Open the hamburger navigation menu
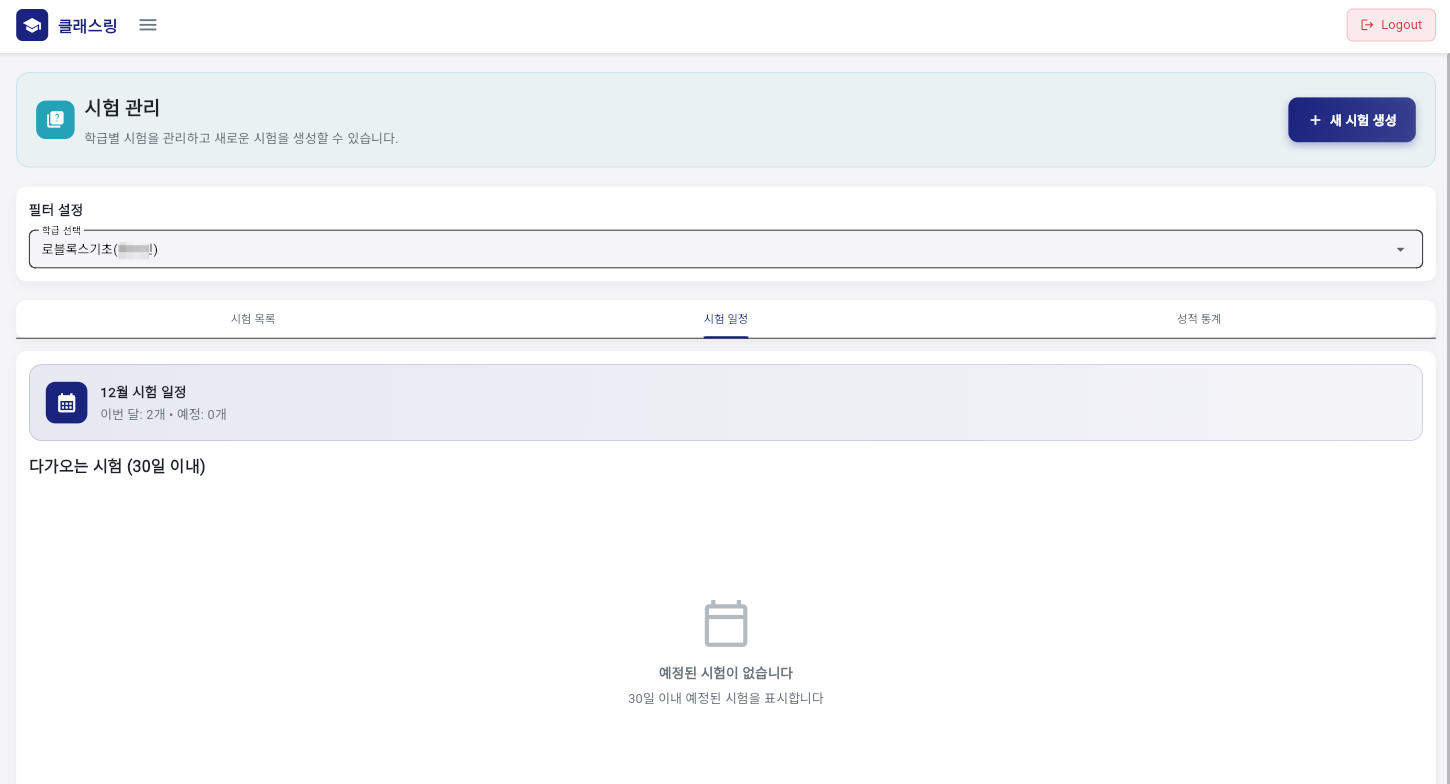Image resolution: width=1450 pixels, height=784 pixels. pos(148,25)
